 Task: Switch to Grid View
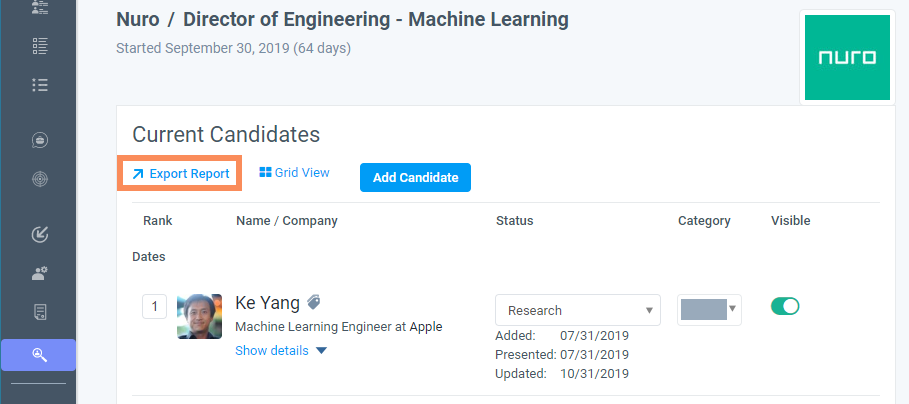click(x=294, y=173)
